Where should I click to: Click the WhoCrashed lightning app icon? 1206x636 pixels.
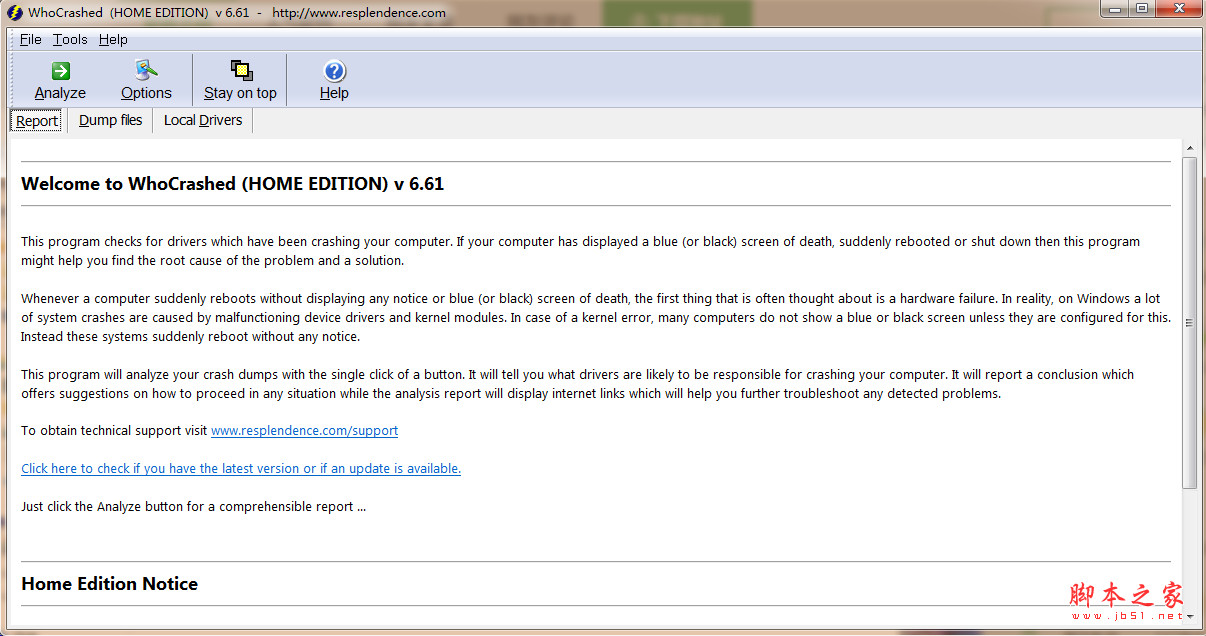15,13
